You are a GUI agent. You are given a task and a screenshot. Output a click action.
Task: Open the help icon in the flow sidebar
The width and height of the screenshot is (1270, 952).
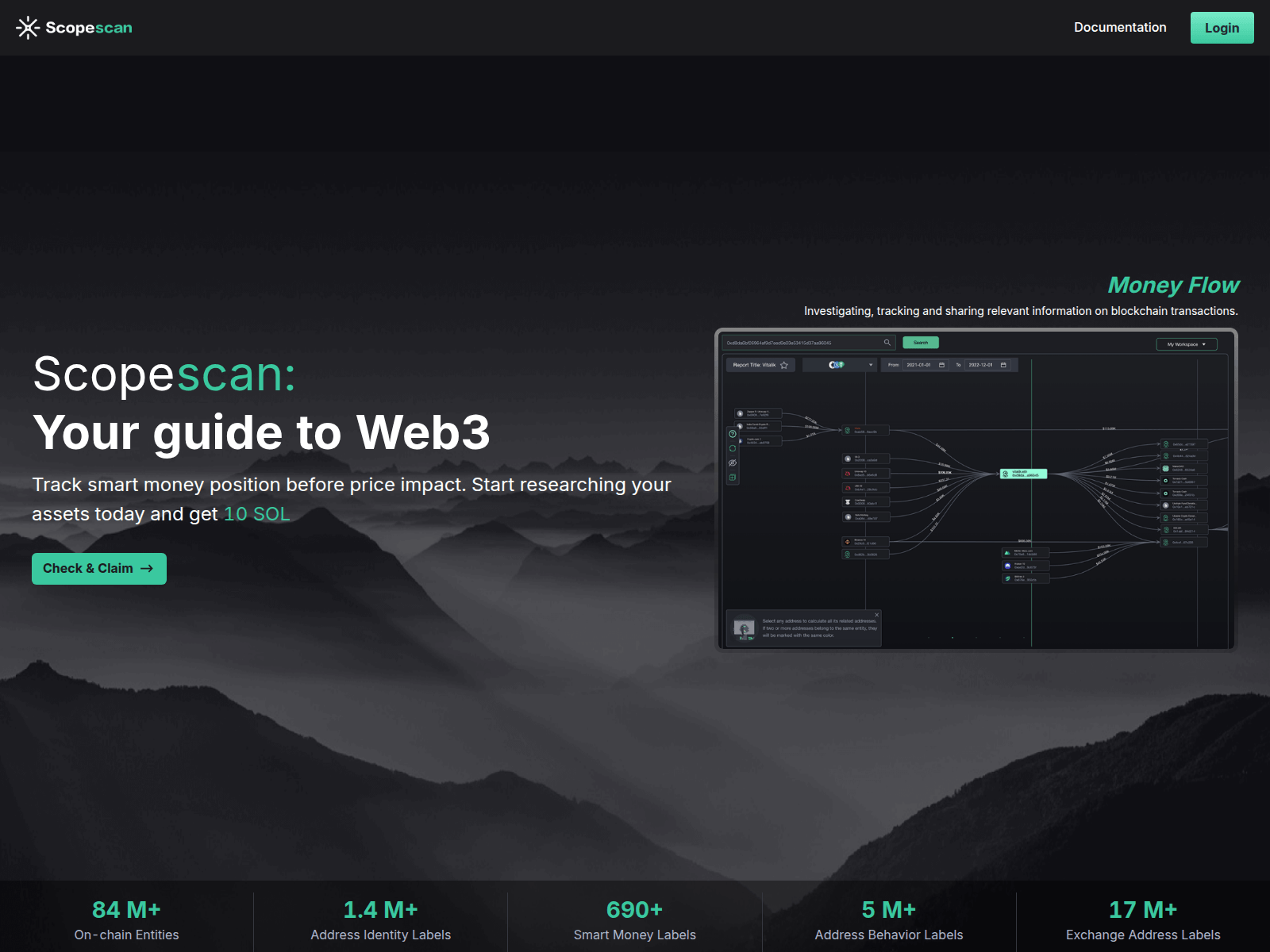(733, 434)
